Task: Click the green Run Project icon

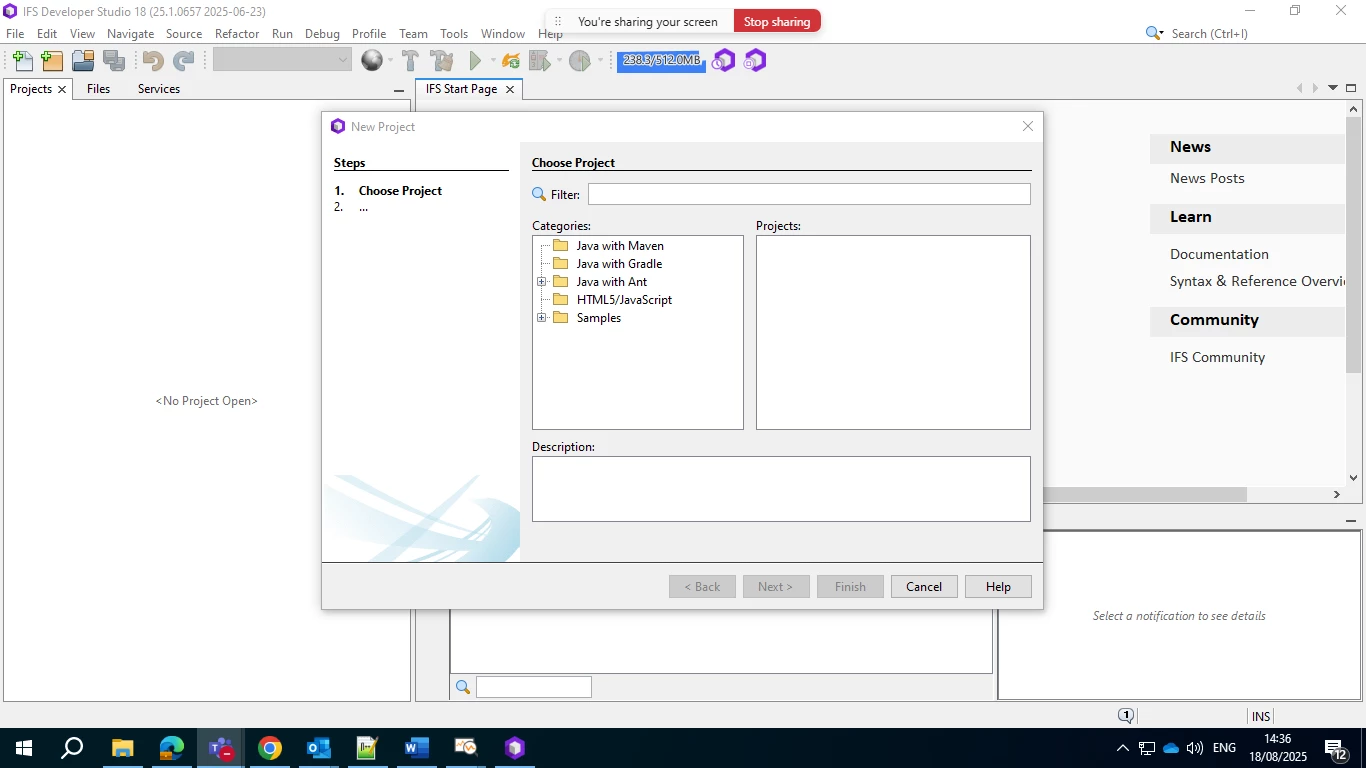Action: [x=476, y=61]
